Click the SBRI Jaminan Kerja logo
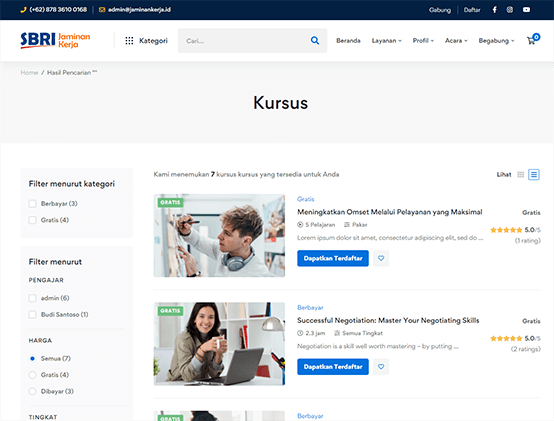Screen dimensions: 554x421 (x=55, y=40)
